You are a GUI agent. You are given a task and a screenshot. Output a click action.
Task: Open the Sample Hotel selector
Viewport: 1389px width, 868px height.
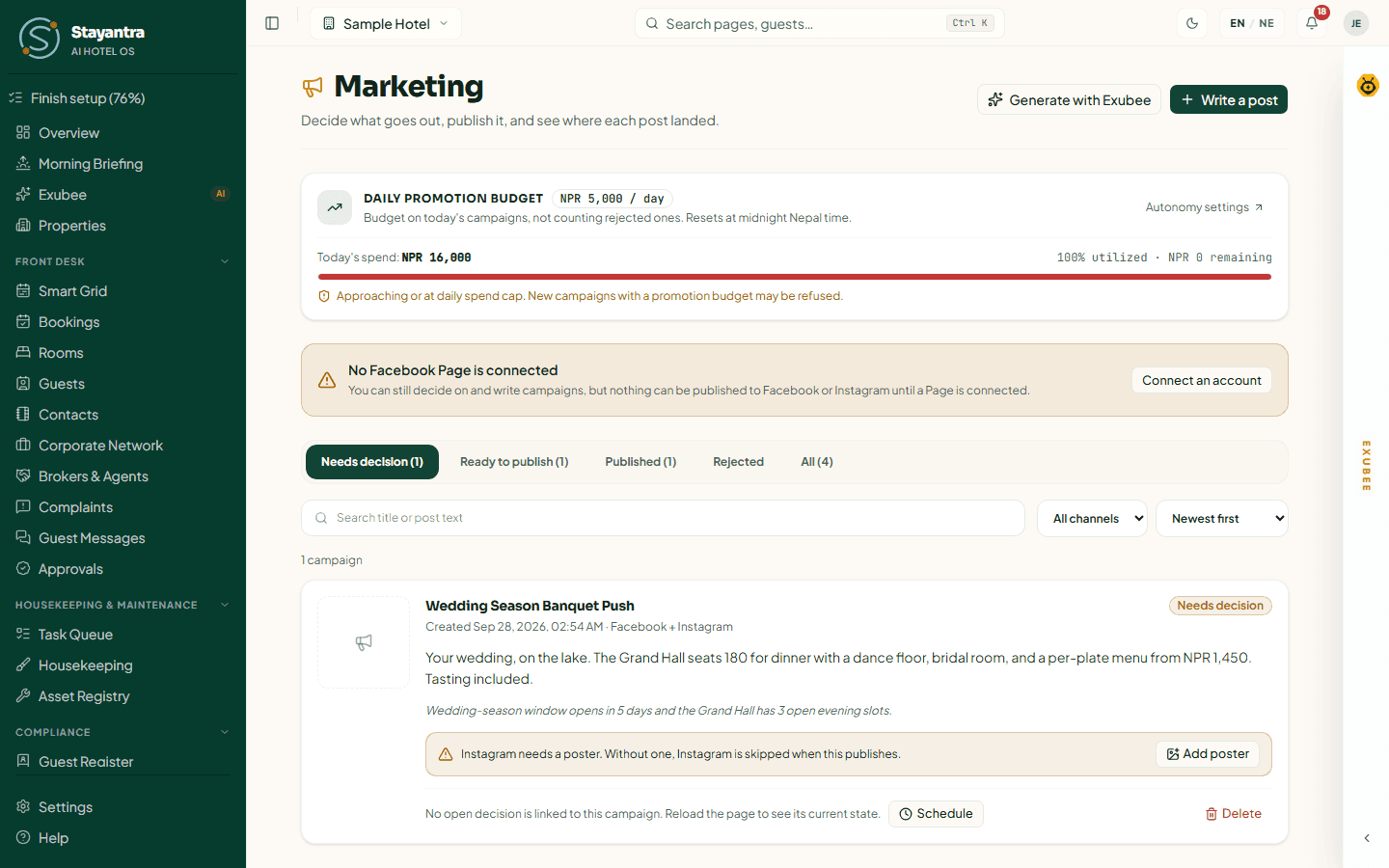point(386,23)
